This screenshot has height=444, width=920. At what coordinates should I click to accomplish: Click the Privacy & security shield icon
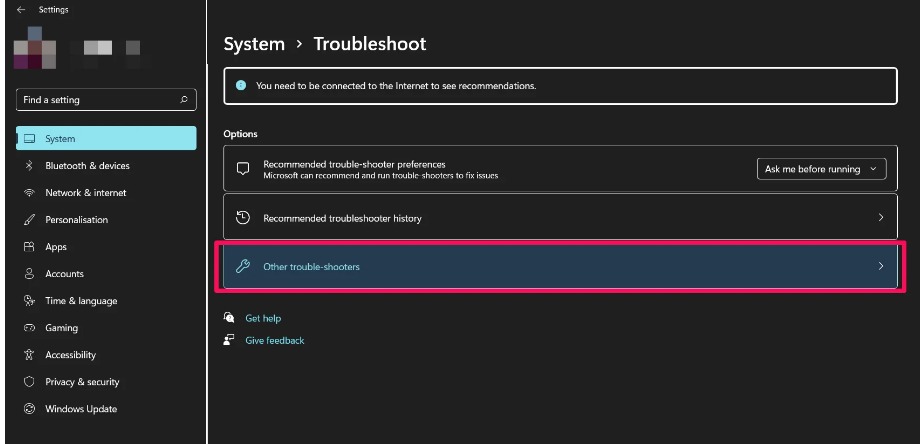click(29, 382)
